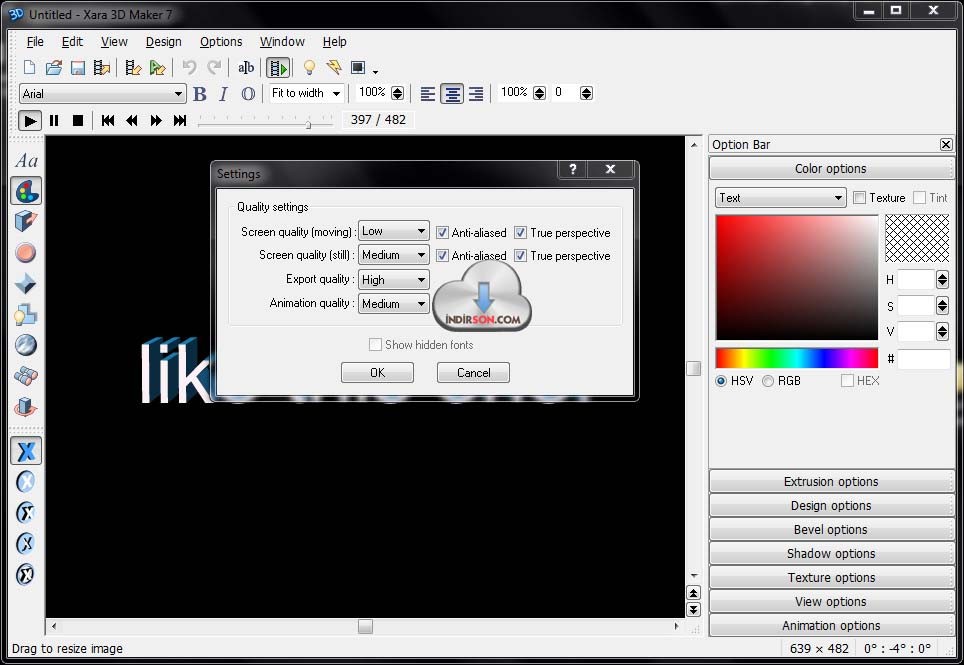The height and width of the screenshot is (665, 964).
Task: Open the Export quality dropdown
Action: tap(393, 280)
